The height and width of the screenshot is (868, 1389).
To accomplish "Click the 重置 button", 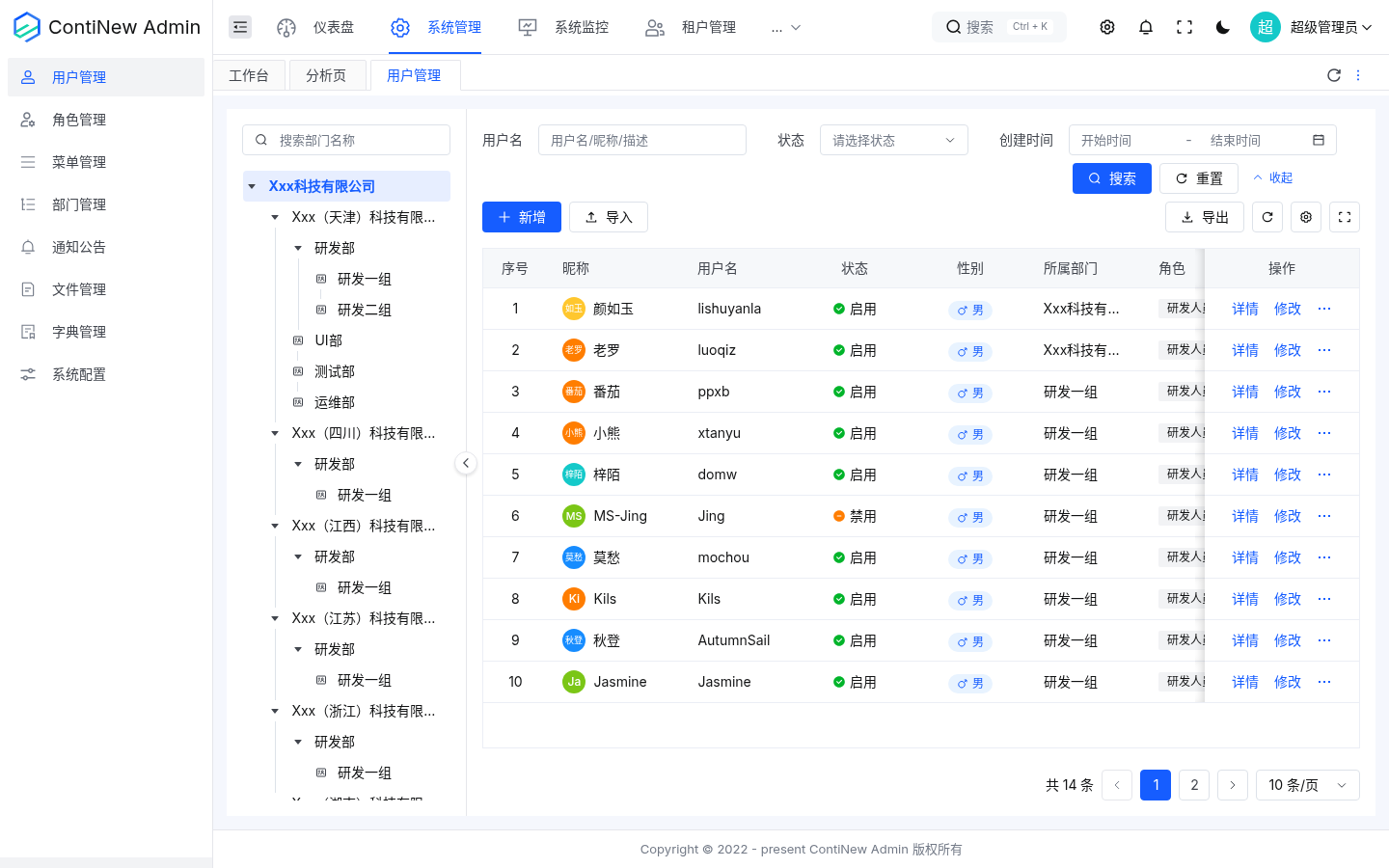I will click(1199, 178).
